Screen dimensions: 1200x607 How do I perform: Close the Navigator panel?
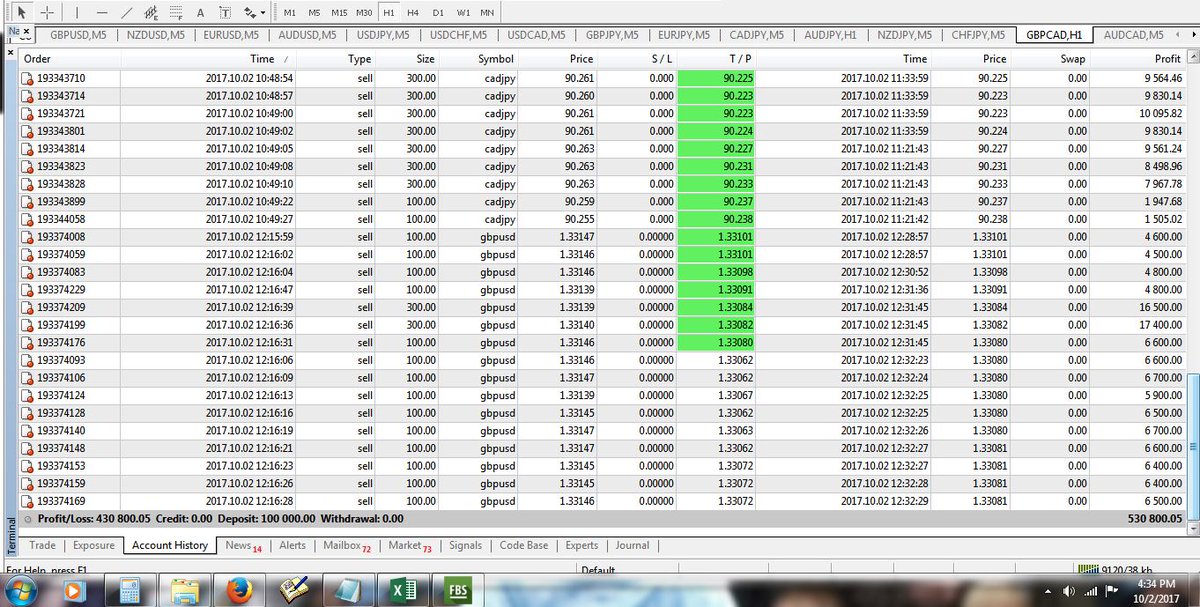click(26, 32)
